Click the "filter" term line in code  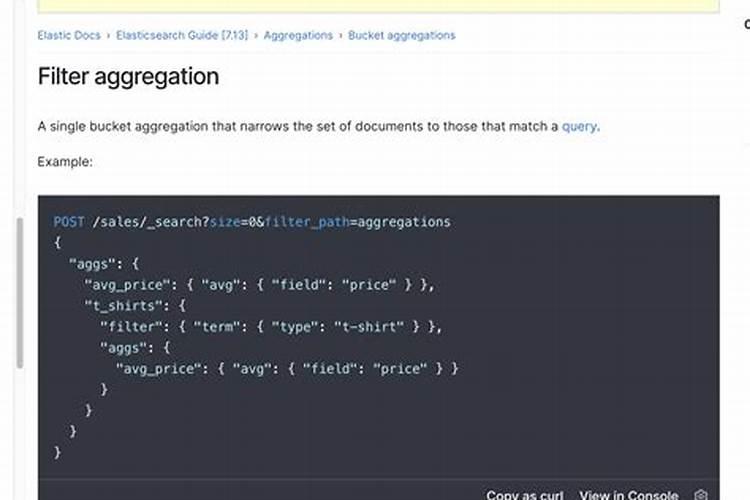point(271,327)
